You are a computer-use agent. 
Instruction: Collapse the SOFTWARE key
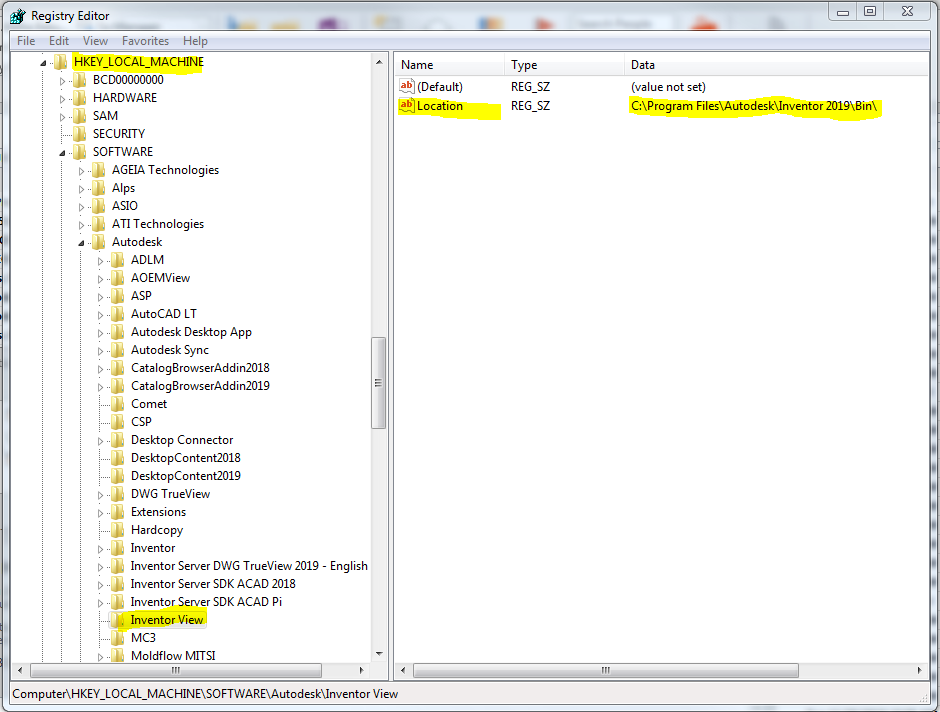click(62, 153)
